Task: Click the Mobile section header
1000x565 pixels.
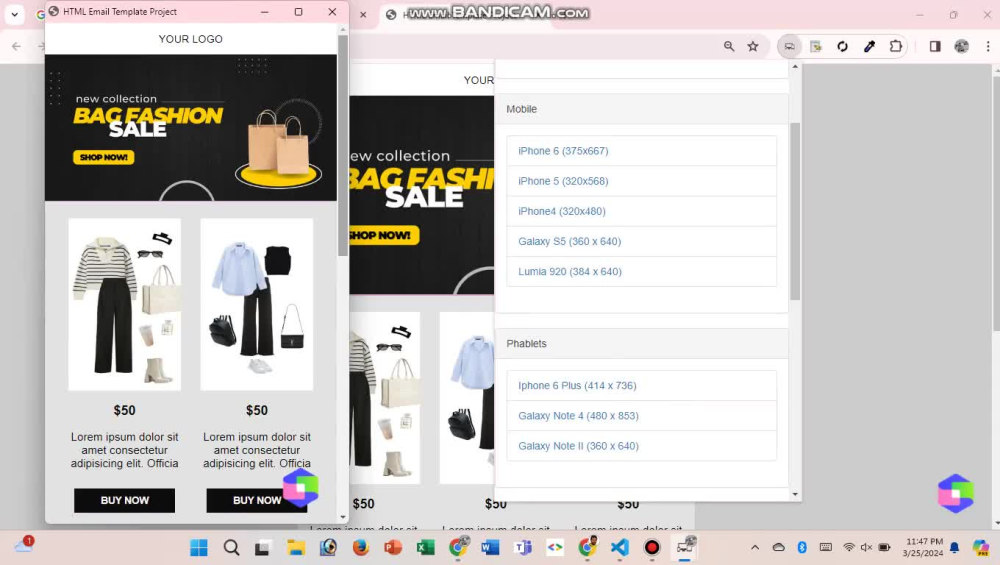Action: 642,109
